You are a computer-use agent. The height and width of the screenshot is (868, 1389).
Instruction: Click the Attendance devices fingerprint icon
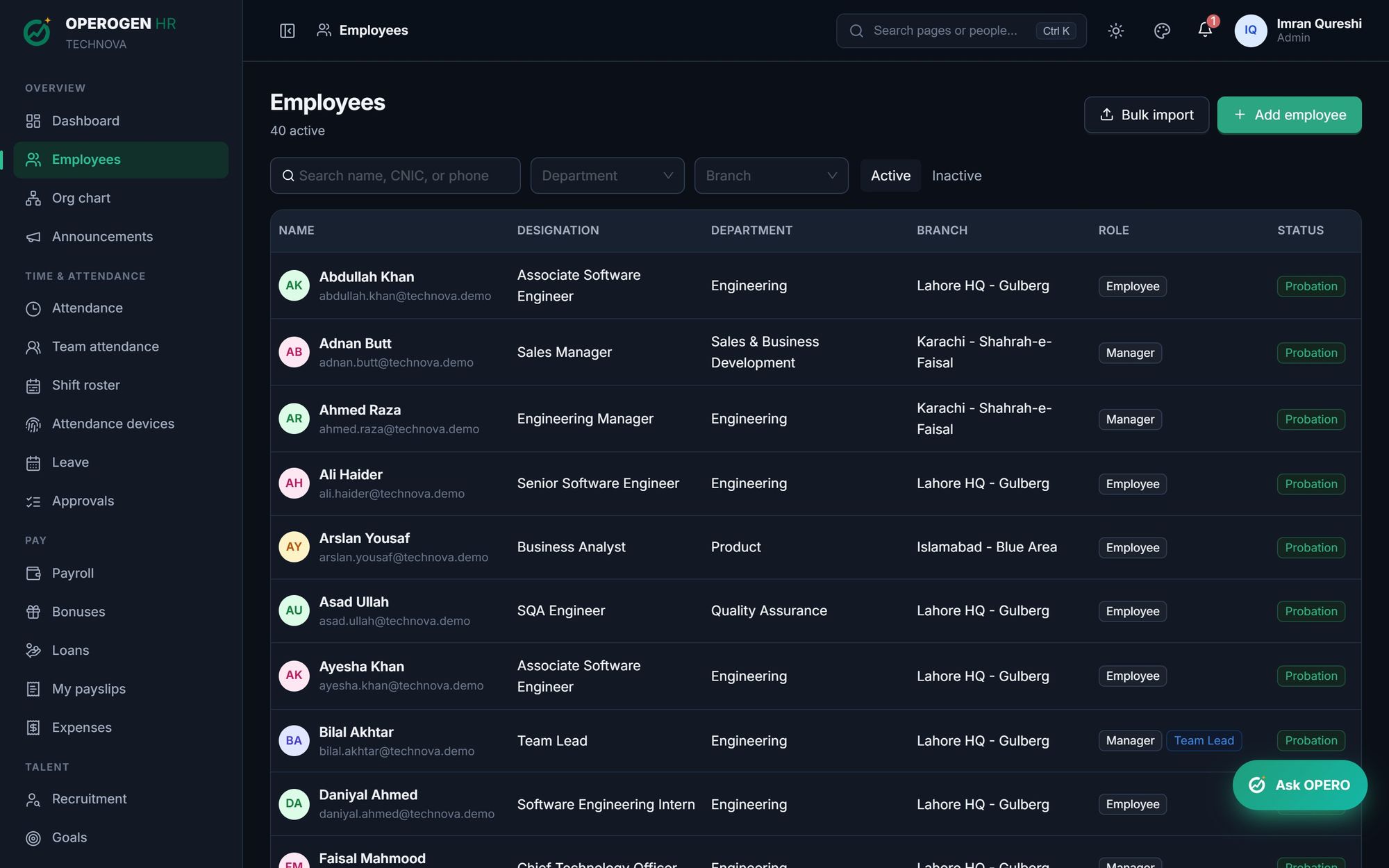pos(33,424)
